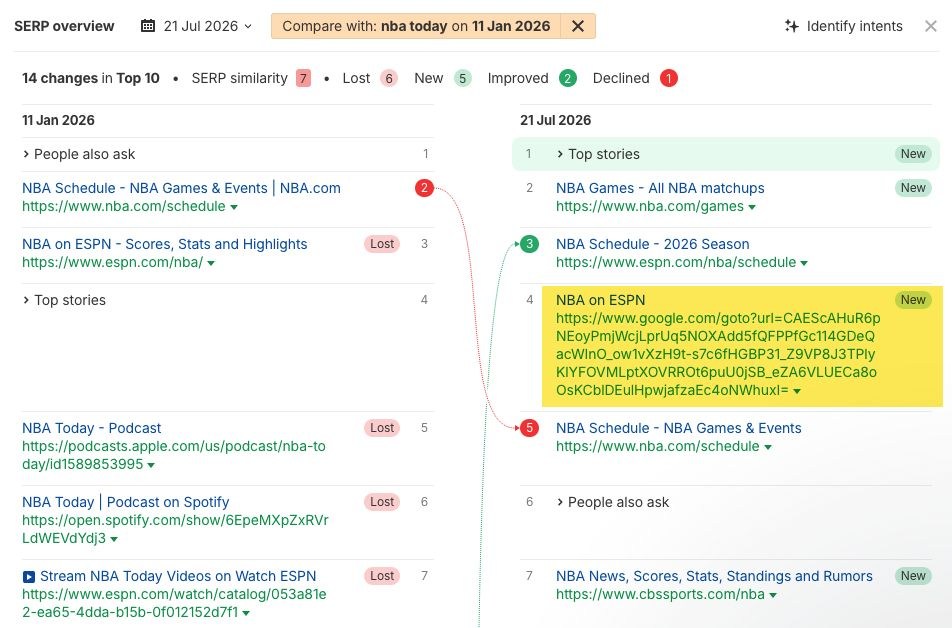Screen dimensions: 952x628
Task: Click Lost tag on NBA Today - Podcast row
Action: coord(382,428)
